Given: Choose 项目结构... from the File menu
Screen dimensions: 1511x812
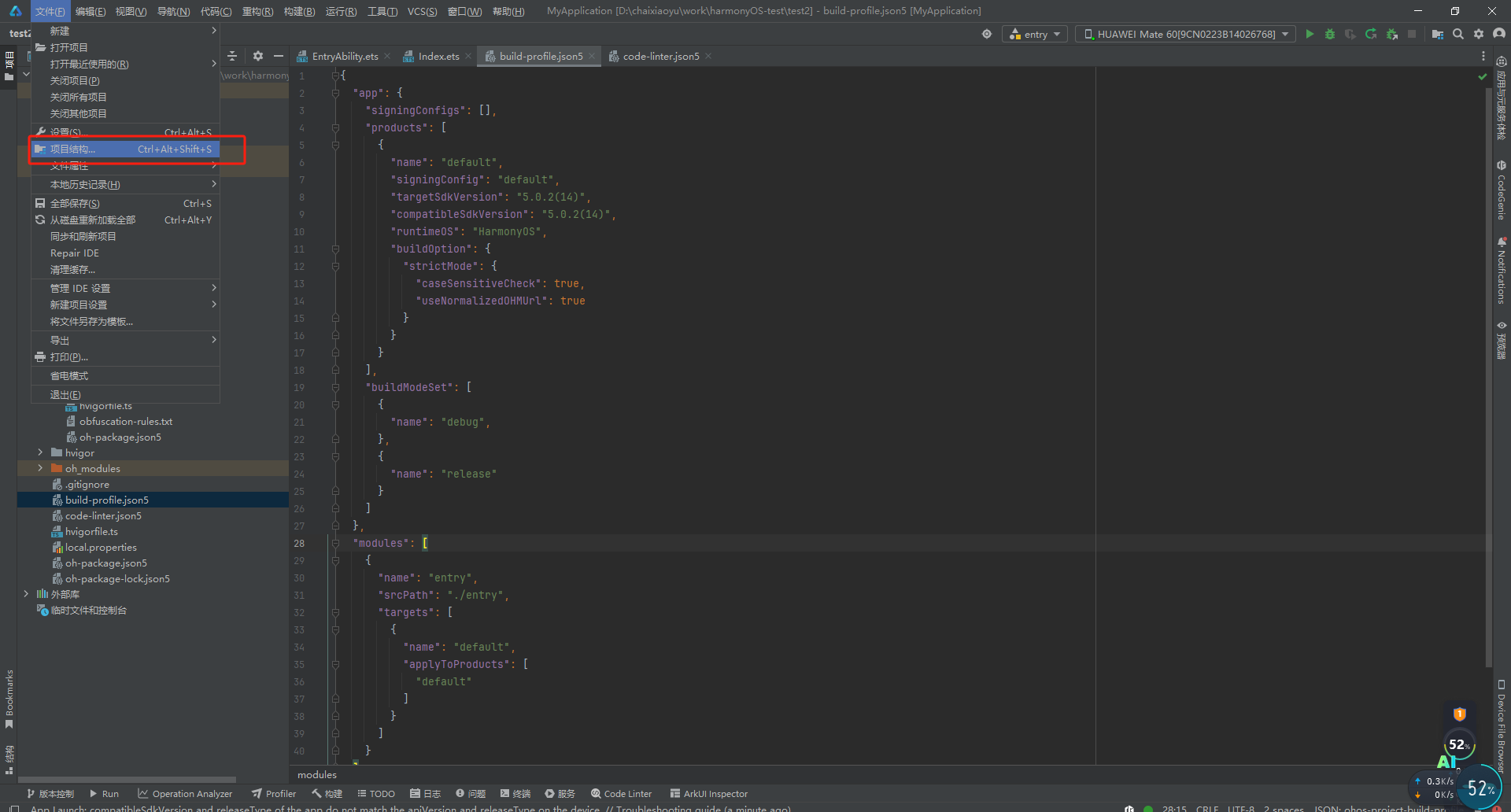Looking at the screenshot, I should (x=125, y=149).
